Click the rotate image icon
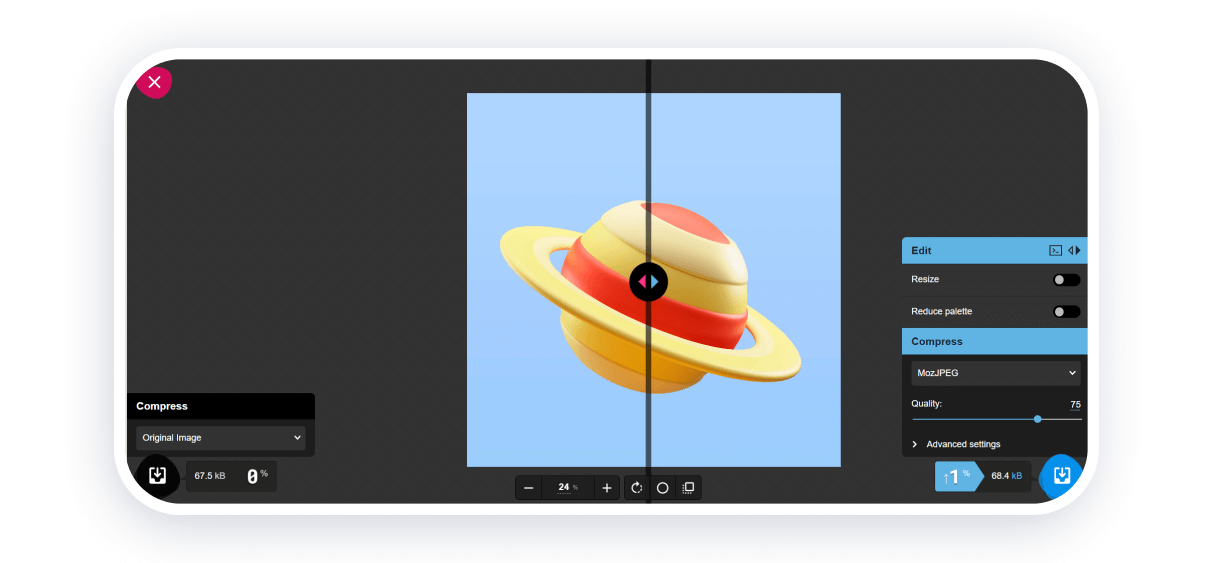Screen dimensions: 1213x563 [x=637, y=488]
